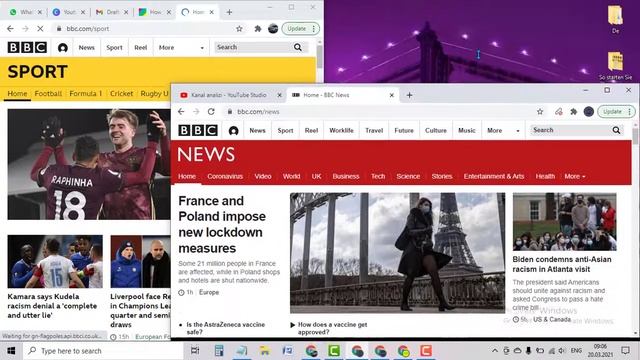The width and height of the screenshot is (640, 360).
Task: Open Chrome Update menu in Sport window
Action: coord(301,29)
